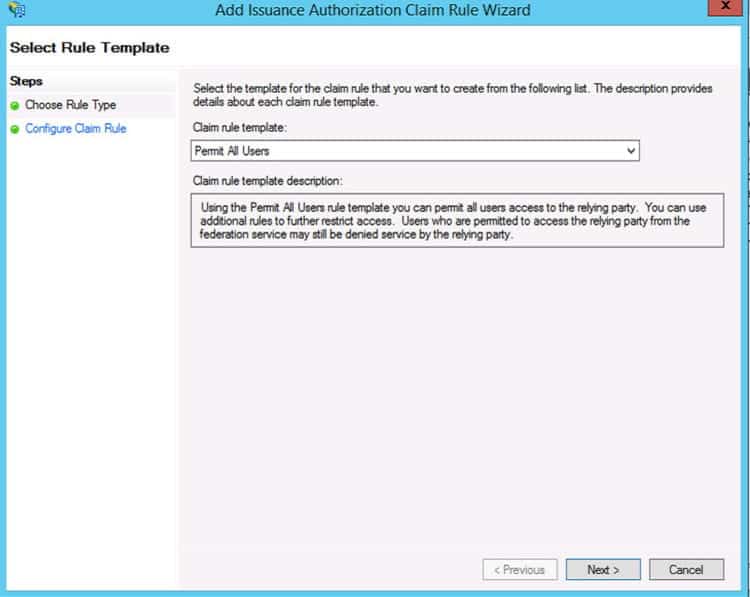Click the Steps heading
Screen dimensions: 750x597
26,81
